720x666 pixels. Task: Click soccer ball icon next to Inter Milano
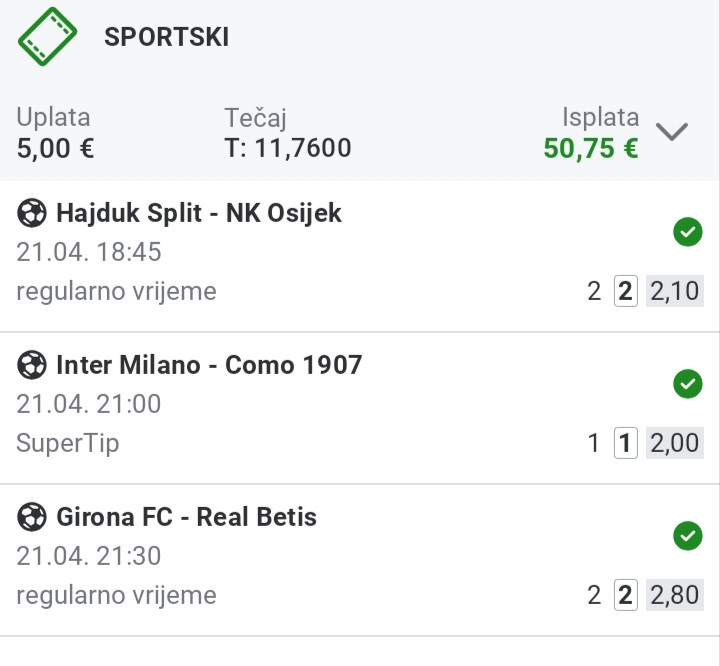[x=32, y=365]
